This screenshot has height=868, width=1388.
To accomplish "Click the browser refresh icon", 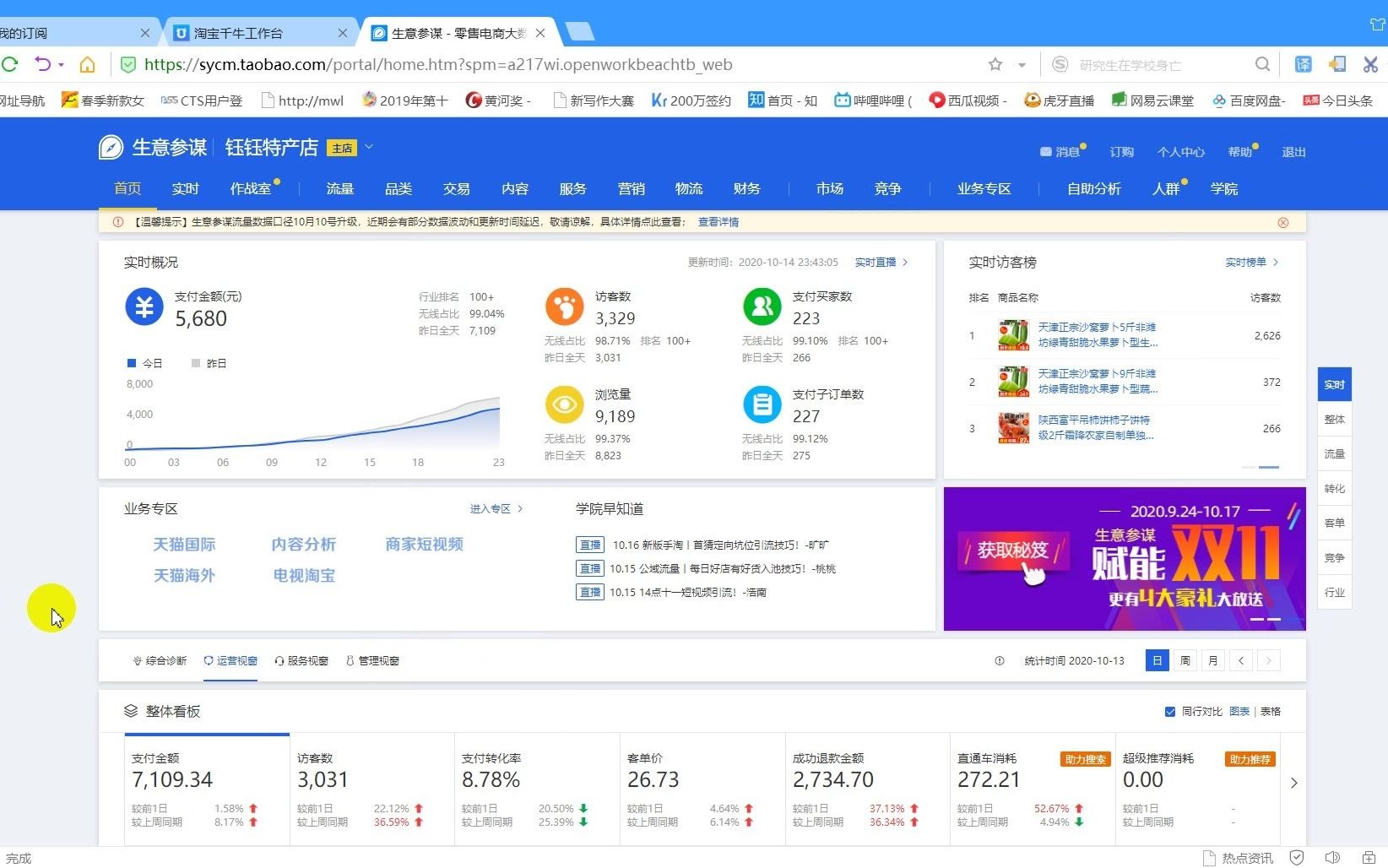I will [10, 64].
